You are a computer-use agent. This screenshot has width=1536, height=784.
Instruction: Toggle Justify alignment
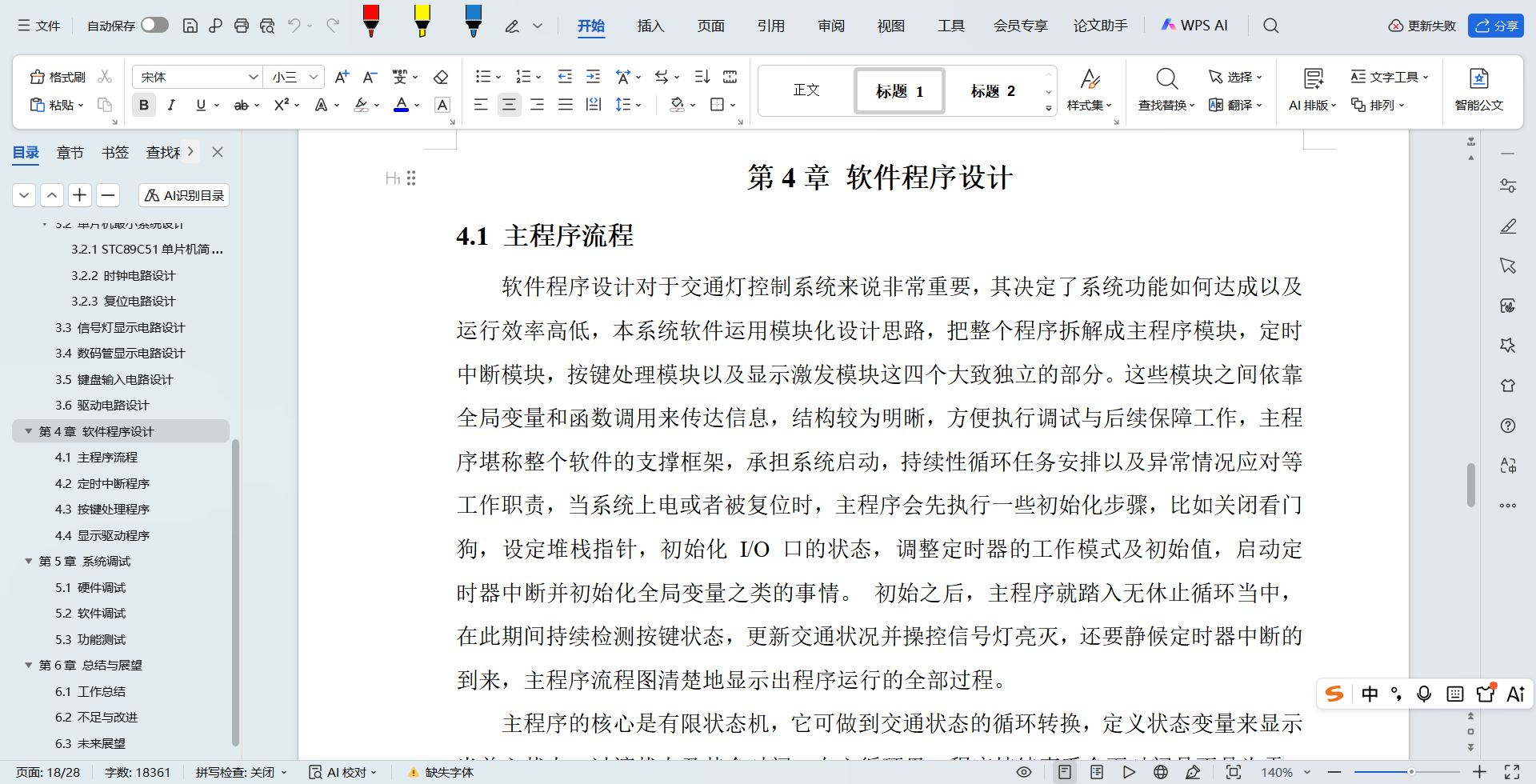[x=566, y=105]
